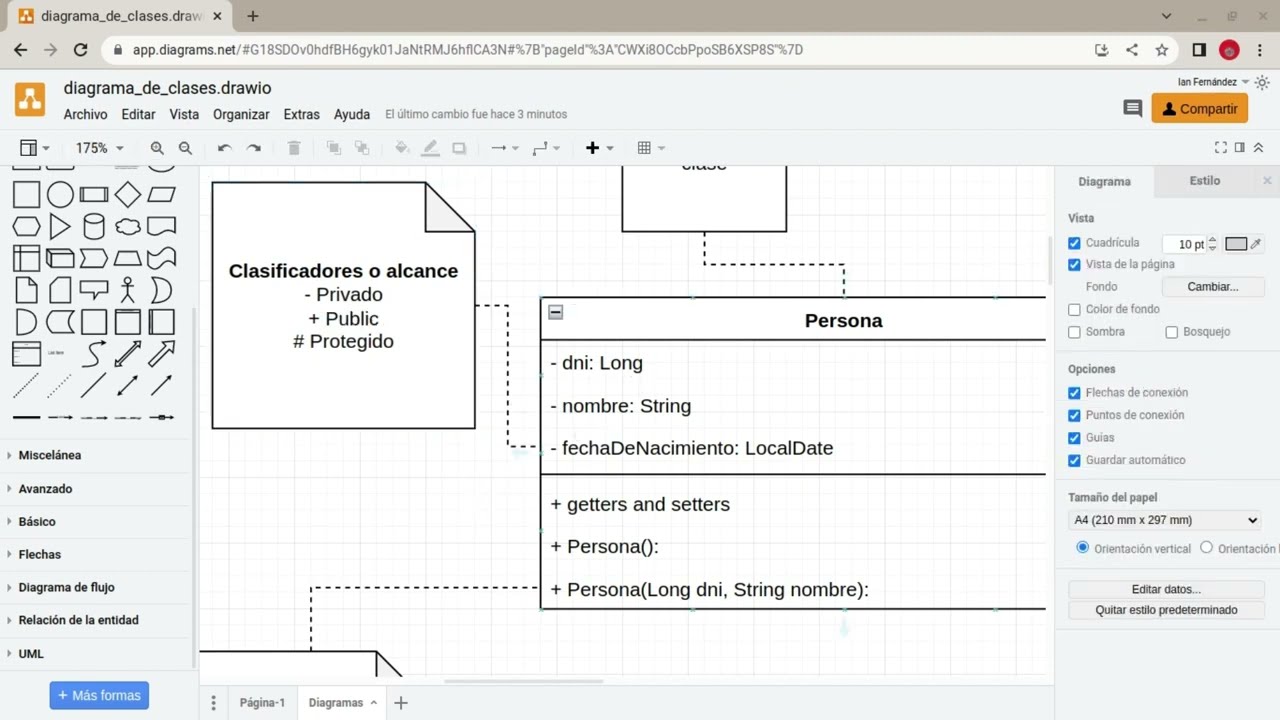This screenshot has height=720, width=1280.
Task: Toggle the Vista de la página checkbox
Action: click(x=1075, y=265)
